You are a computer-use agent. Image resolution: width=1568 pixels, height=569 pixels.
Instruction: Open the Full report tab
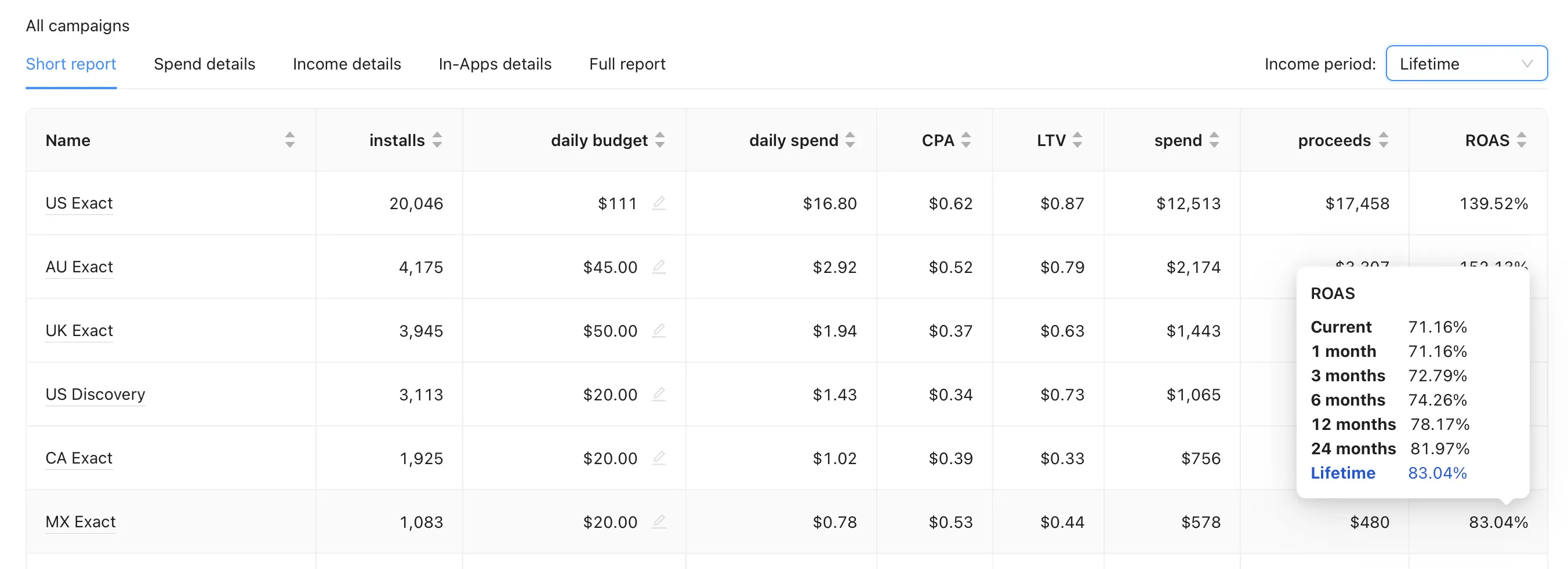627,64
